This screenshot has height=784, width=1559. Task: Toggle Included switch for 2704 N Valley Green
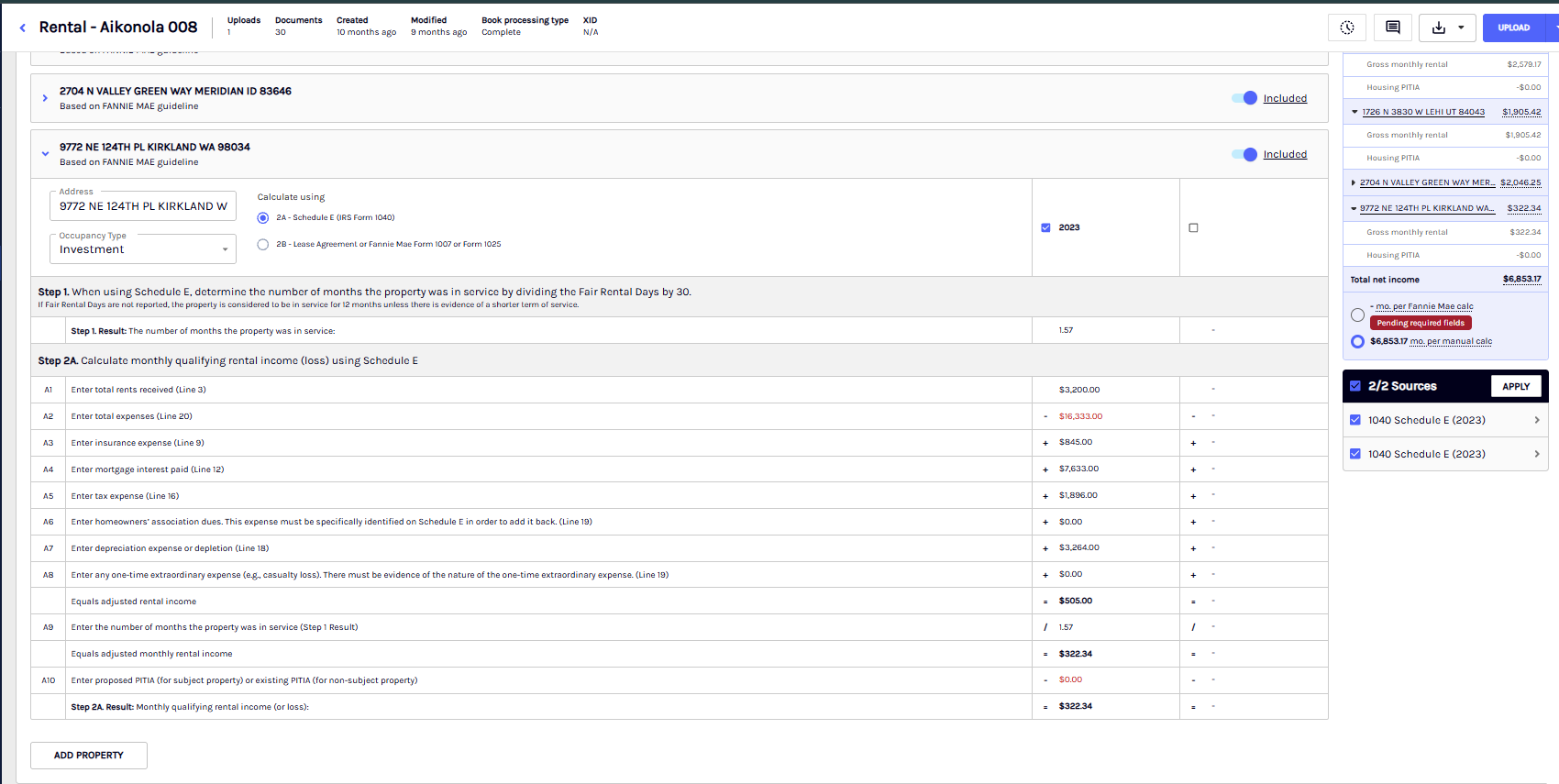tap(1244, 98)
